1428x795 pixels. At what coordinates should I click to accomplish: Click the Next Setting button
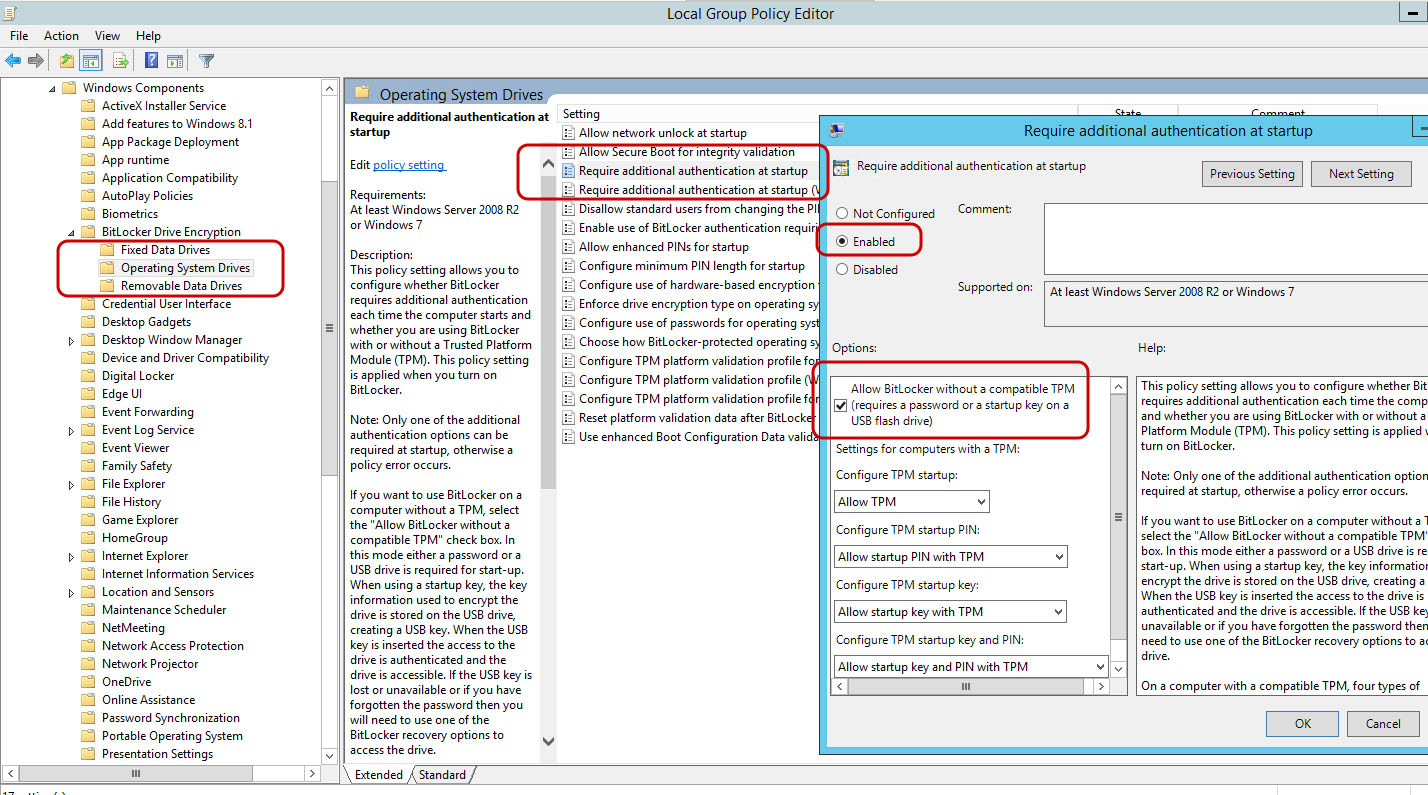[1360, 174]
